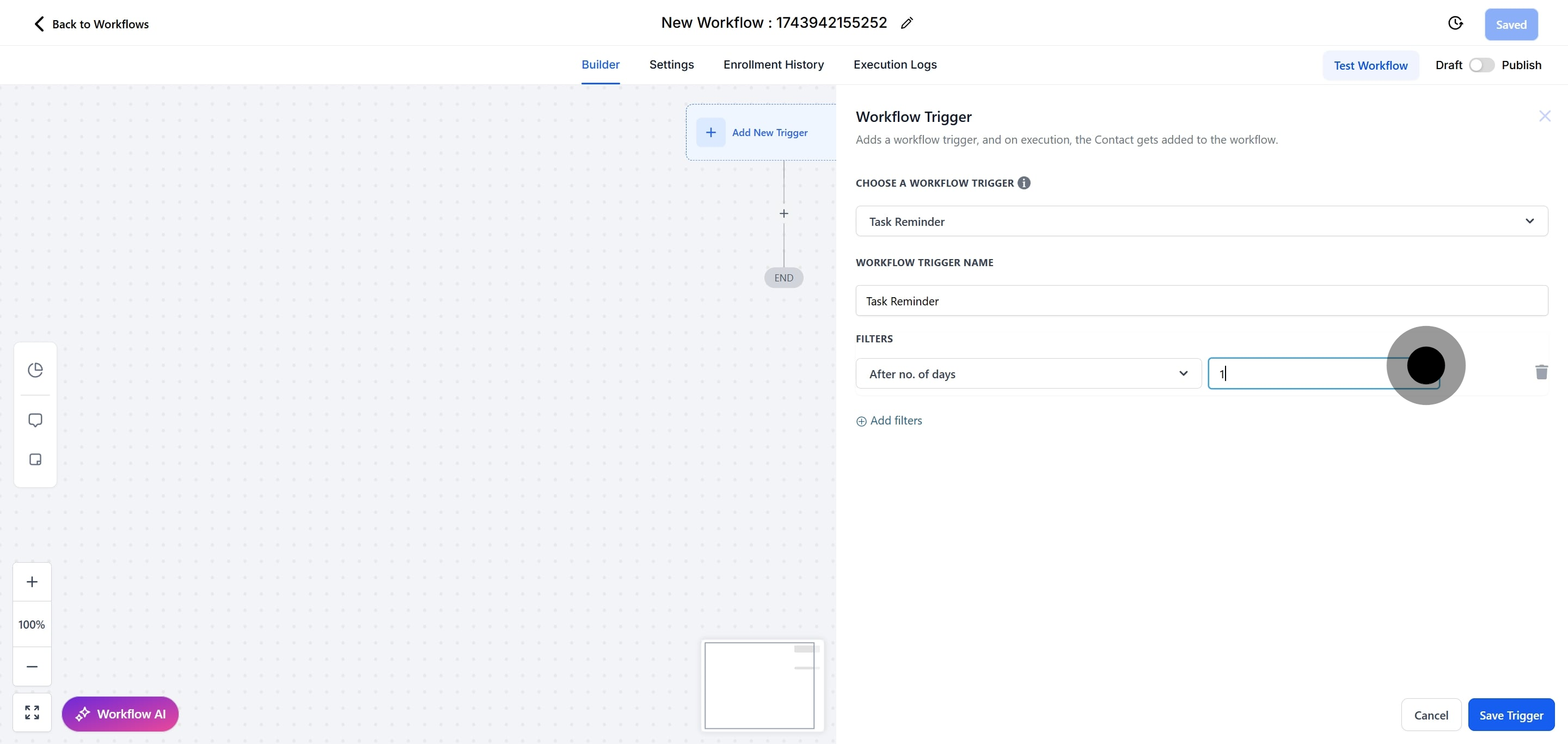Add a sticky note from sidebar
Screen dimensions: 1568x744
(x=35, y=459)
